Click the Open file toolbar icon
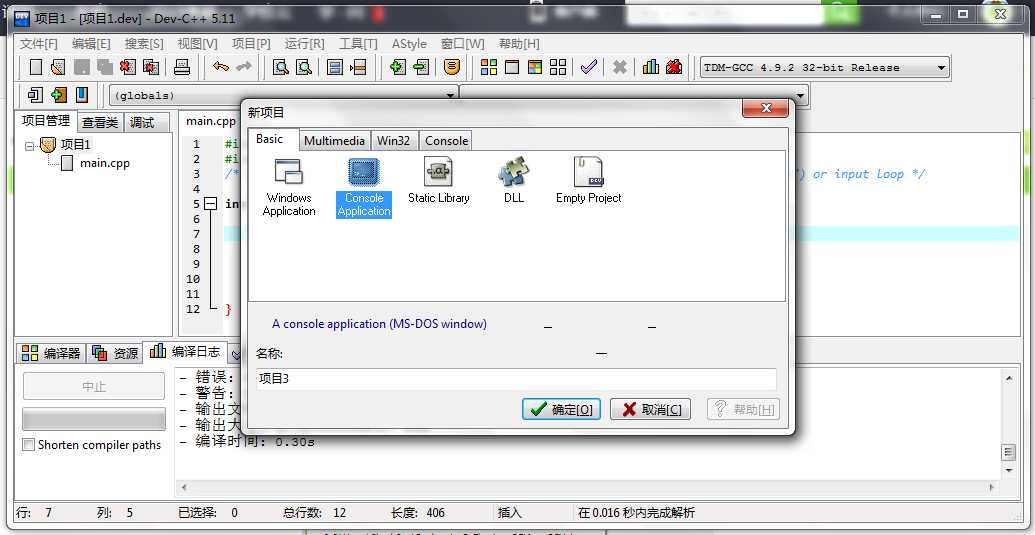This screenshot has height=535, width=1035. point(58,67)
